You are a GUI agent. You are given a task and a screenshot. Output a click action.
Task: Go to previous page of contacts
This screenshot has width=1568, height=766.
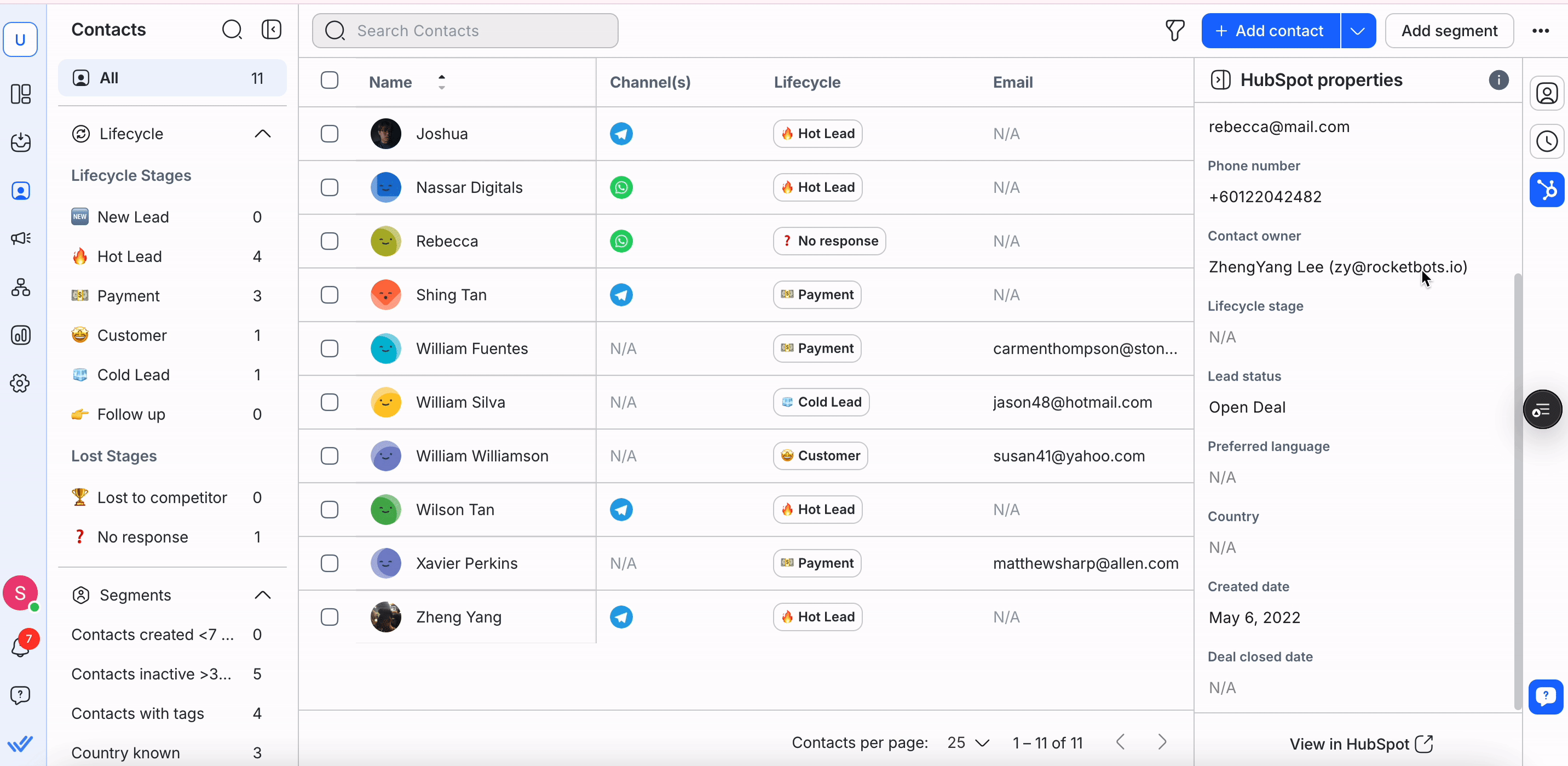tap(1121, 742)
